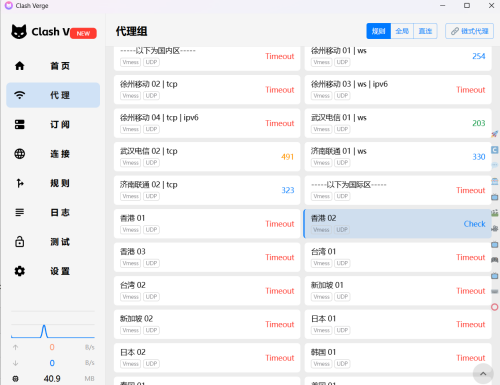The height and width of the screenshot is (385, 500).
Task: Click the globe connections icon
Action: tap(20, 154)
